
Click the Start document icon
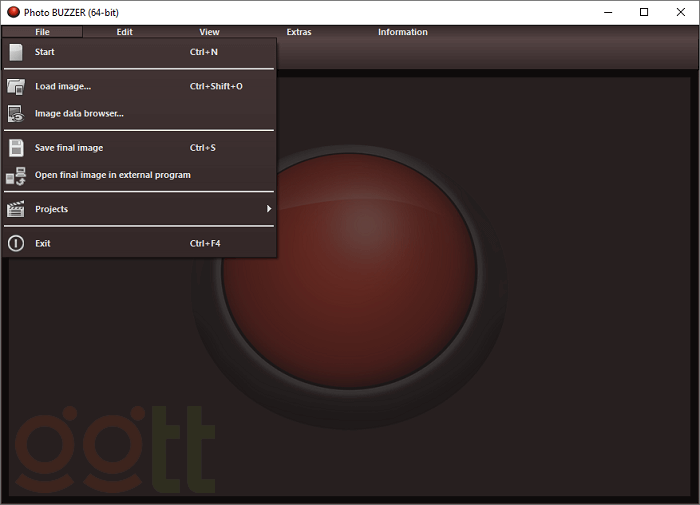click(x=16, y=52)
